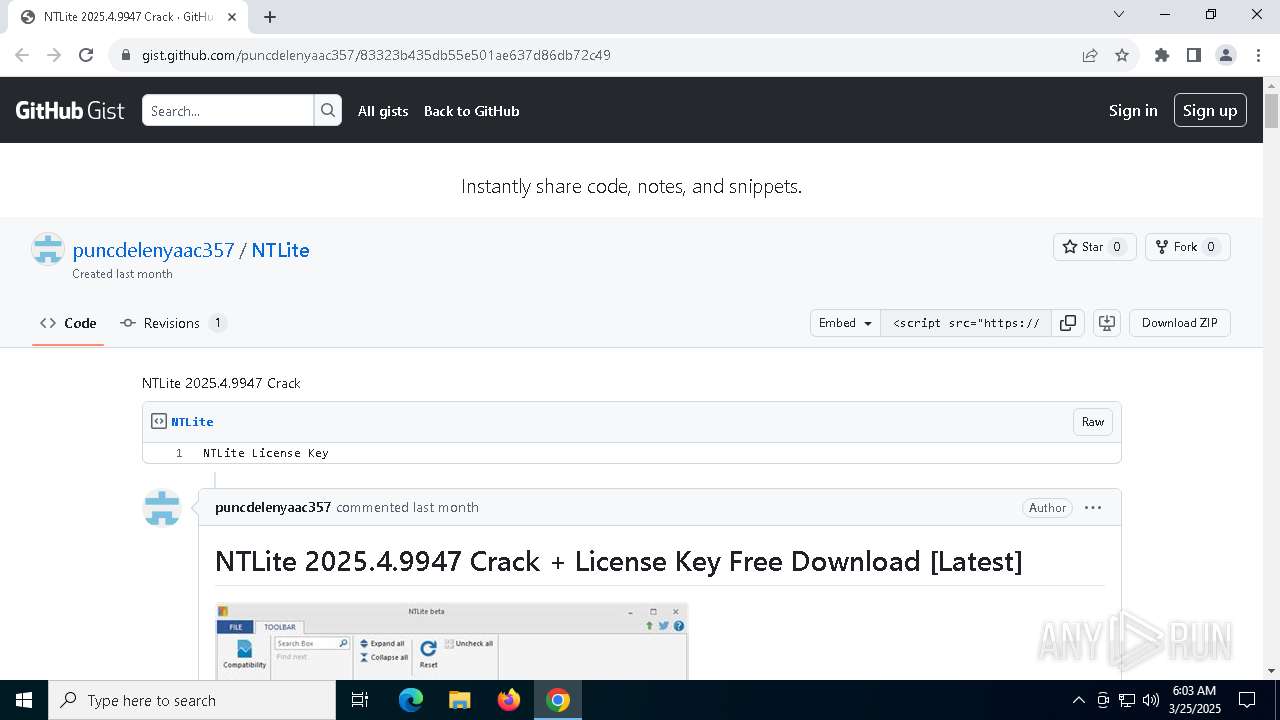Screen dimensions: 1280x720
Task: Go back to the previous page
Action: click(22, 55)
